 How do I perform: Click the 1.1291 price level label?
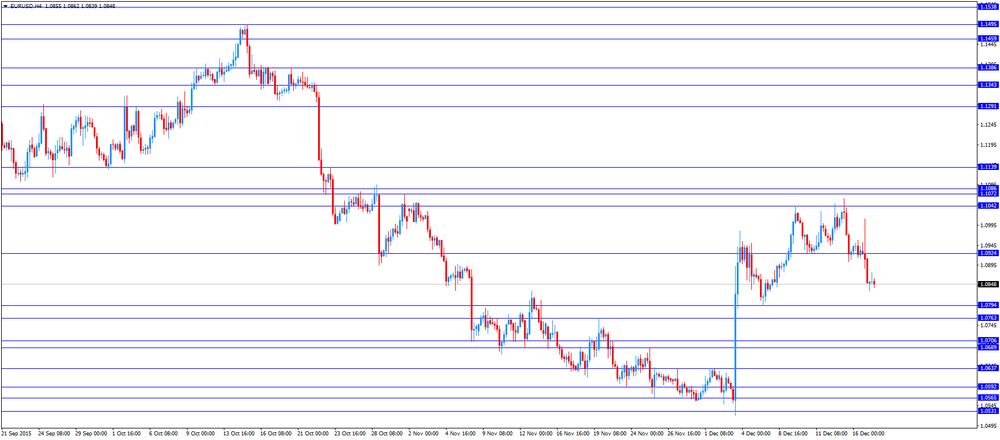(988, 106)
